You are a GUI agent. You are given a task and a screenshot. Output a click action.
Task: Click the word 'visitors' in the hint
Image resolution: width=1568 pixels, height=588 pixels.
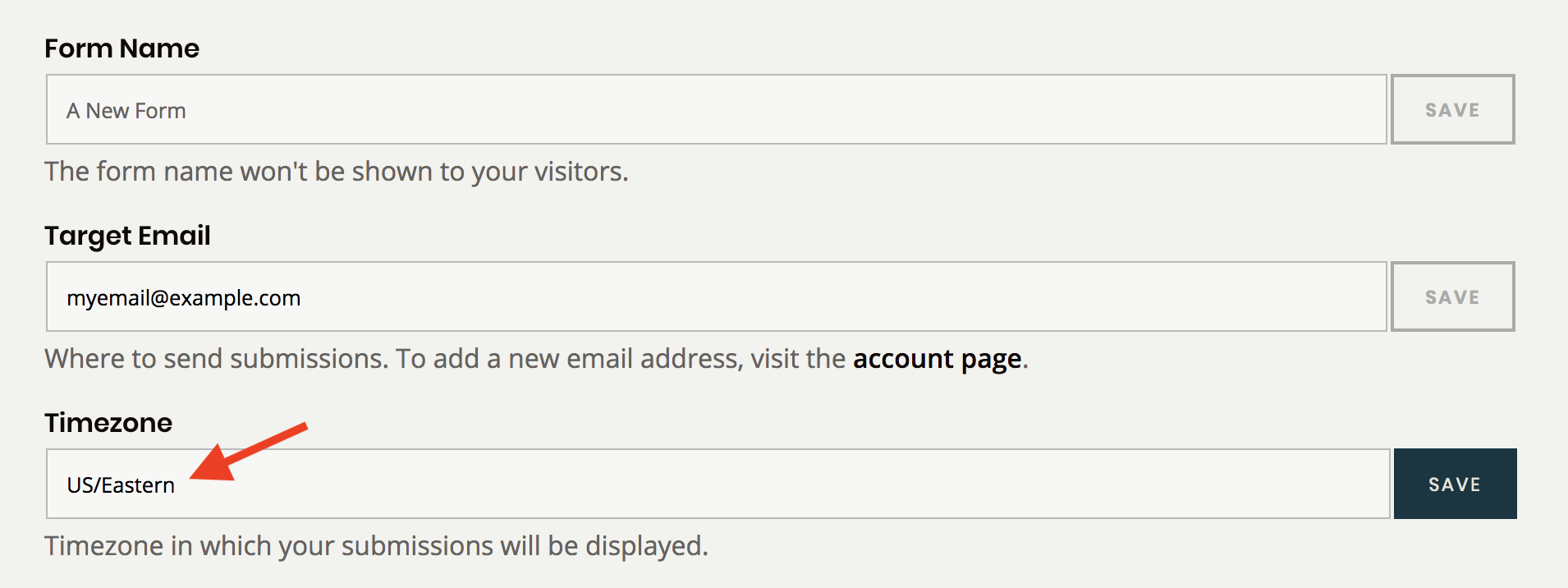click(x=580, y=172)
